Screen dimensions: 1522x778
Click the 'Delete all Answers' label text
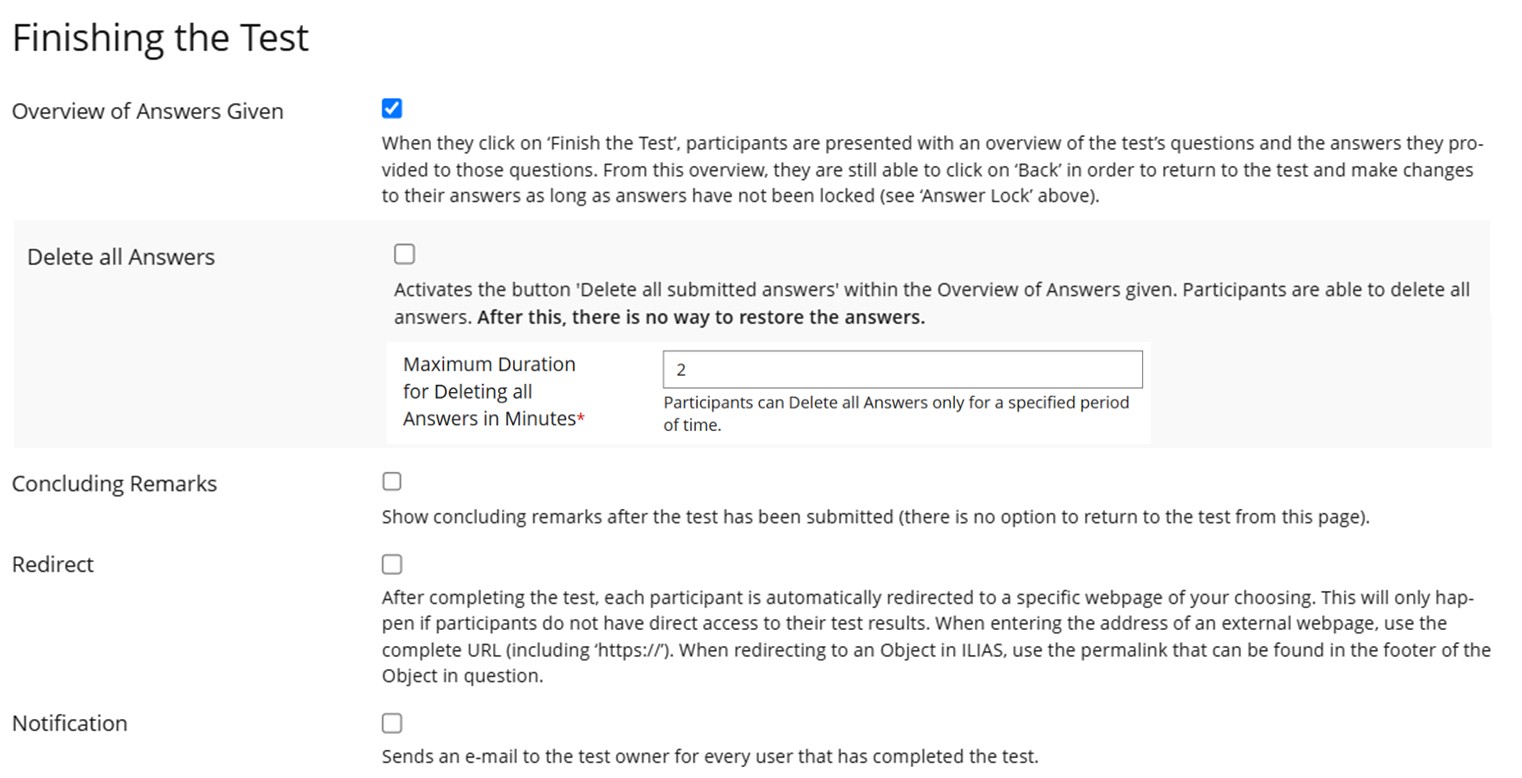tap(121, 257)
